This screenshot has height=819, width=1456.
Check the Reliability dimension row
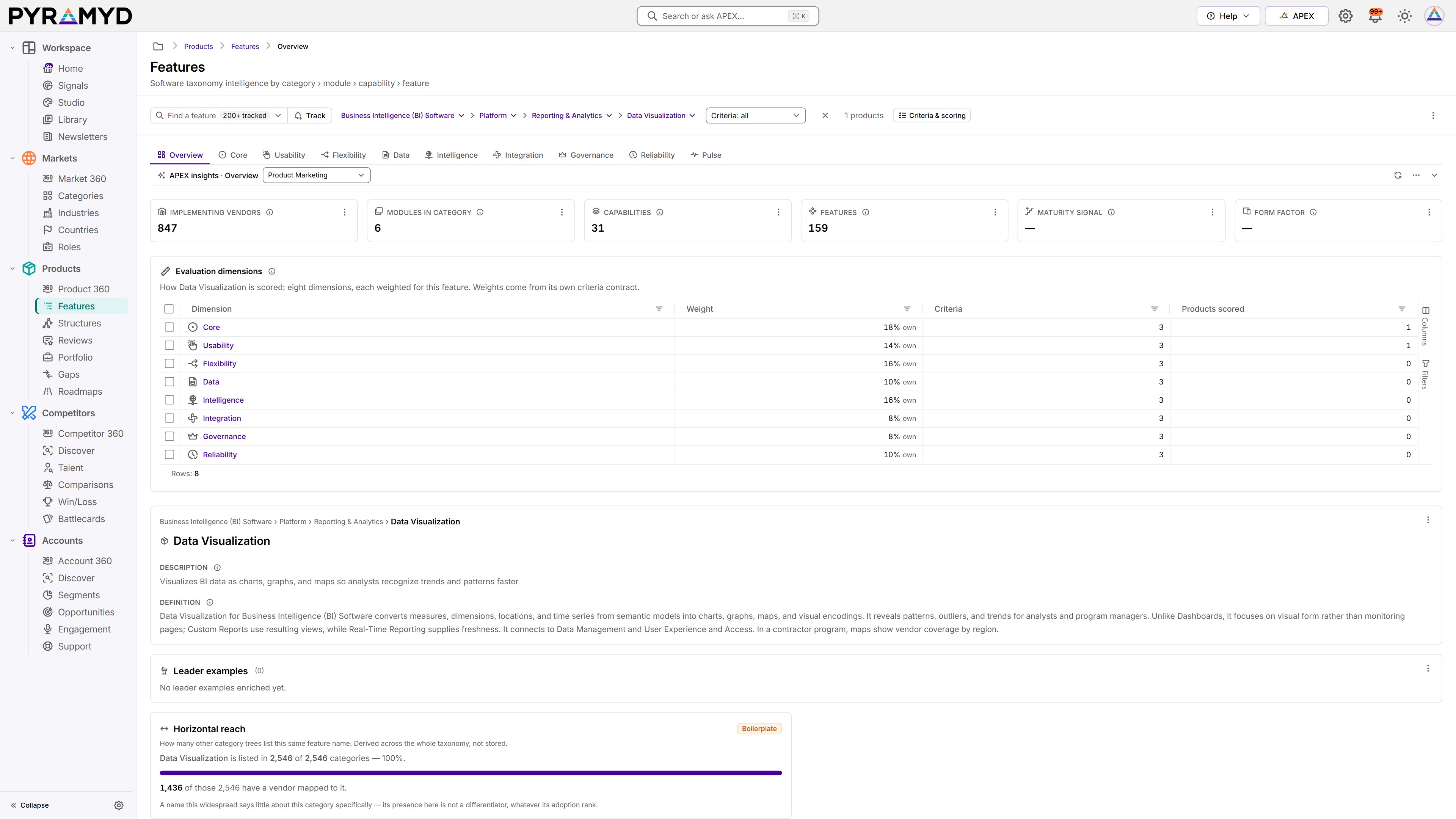[x=169, y=455]
